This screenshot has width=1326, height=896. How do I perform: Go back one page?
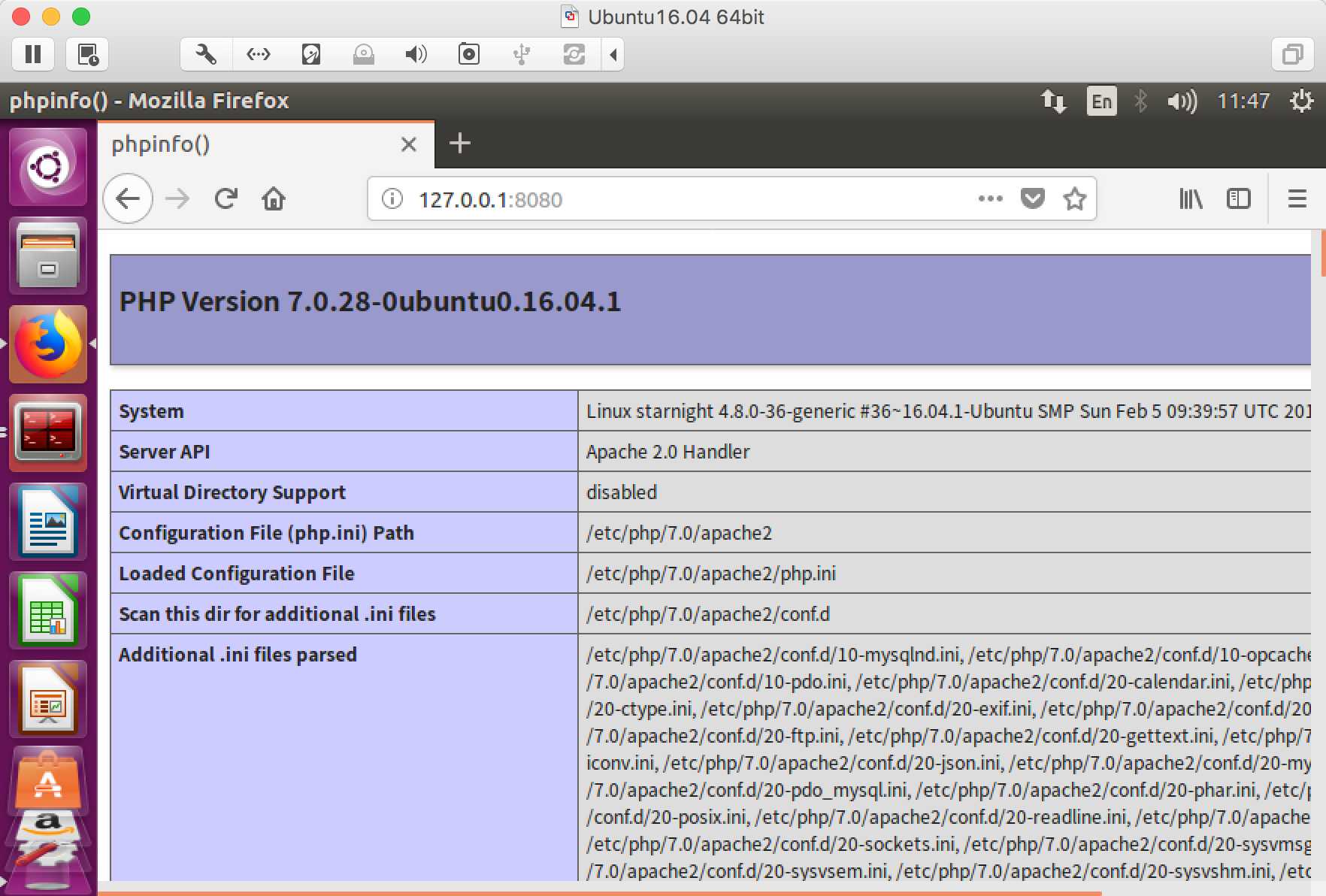pyautogui.click(x=128, y=198)
